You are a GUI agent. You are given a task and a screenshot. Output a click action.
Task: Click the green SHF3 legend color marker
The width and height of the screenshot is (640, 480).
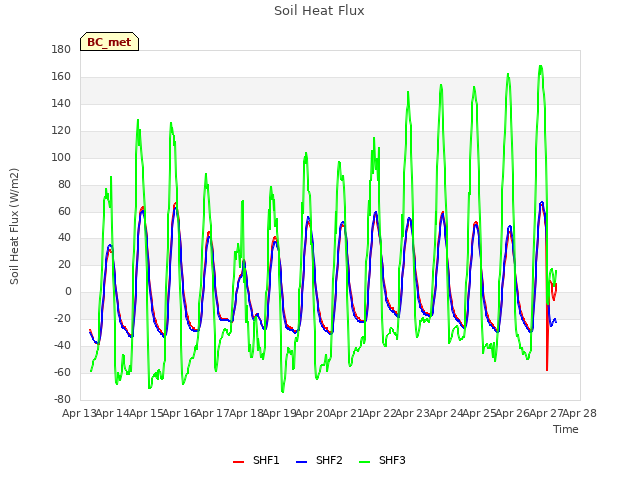(364, 462)
